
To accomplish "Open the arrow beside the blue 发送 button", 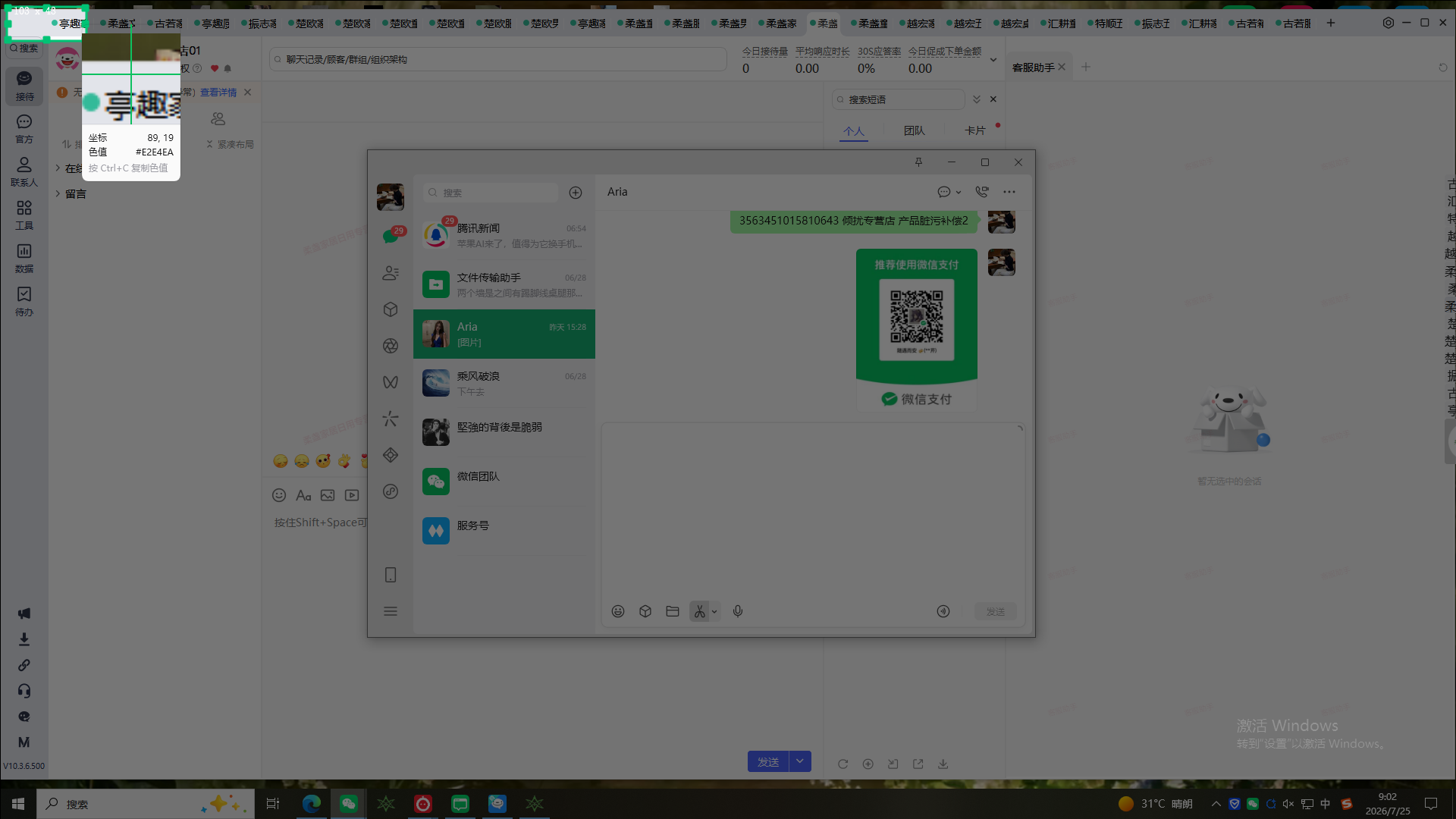I will click(x=800, y=761).
